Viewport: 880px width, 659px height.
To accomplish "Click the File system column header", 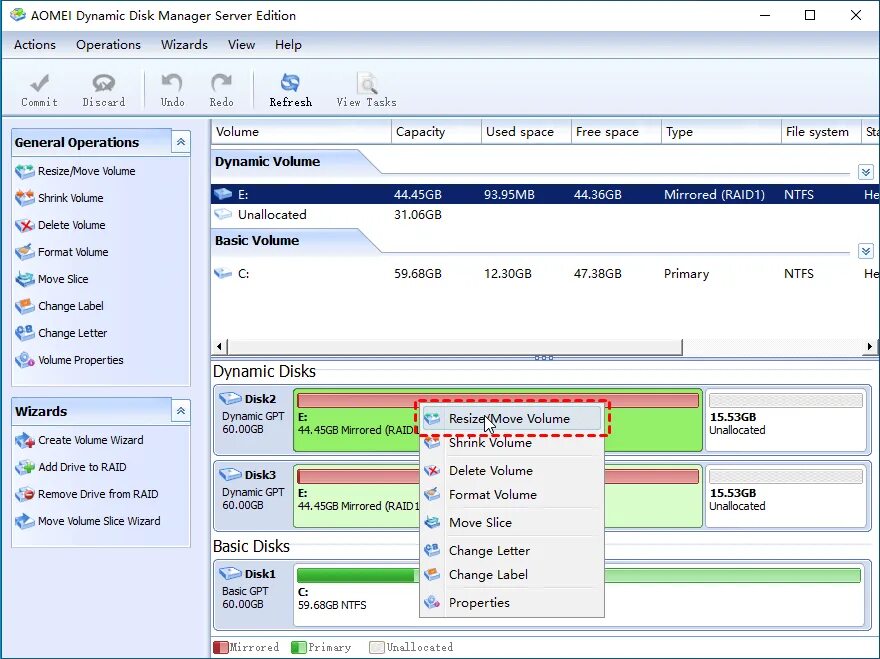I will click(821, 132).
